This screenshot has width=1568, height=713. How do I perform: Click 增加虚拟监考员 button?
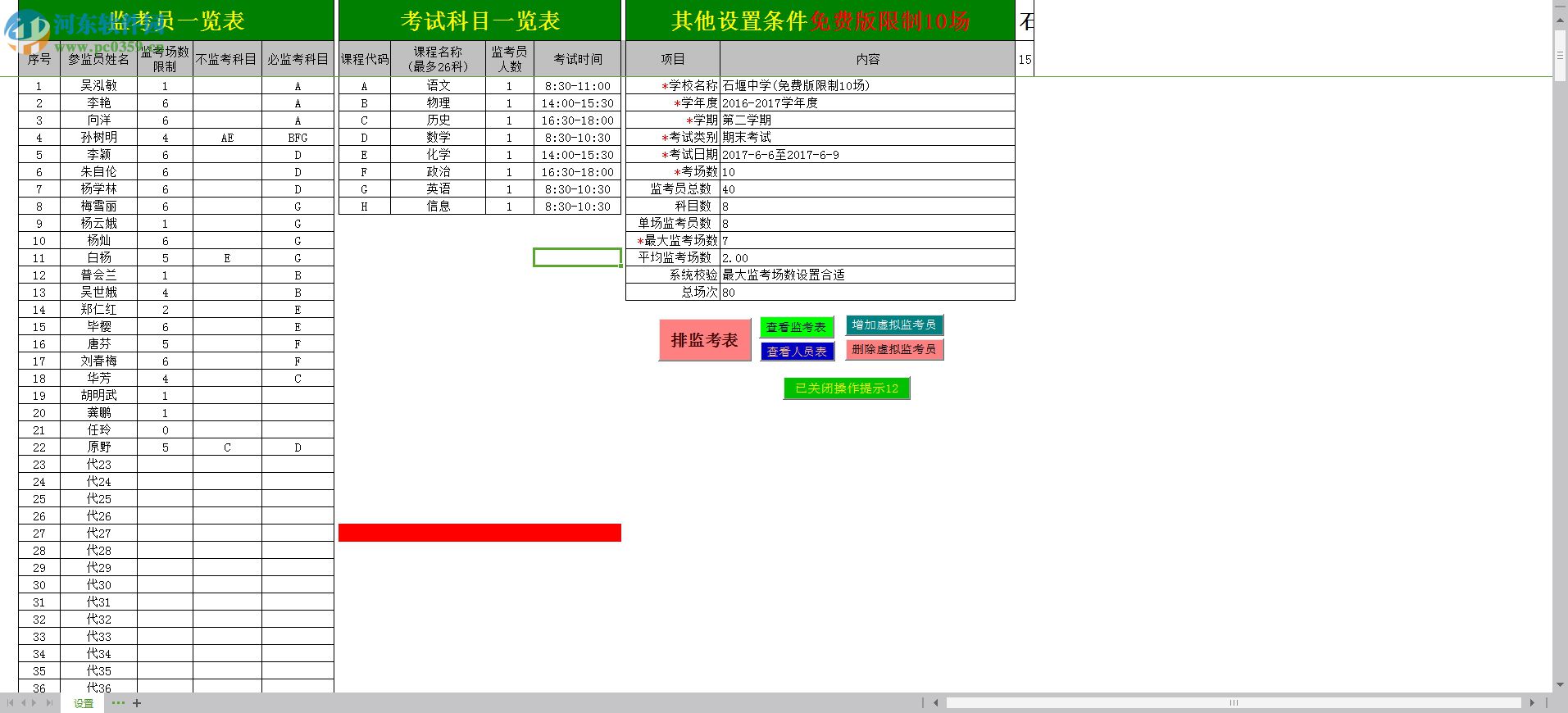893,325
